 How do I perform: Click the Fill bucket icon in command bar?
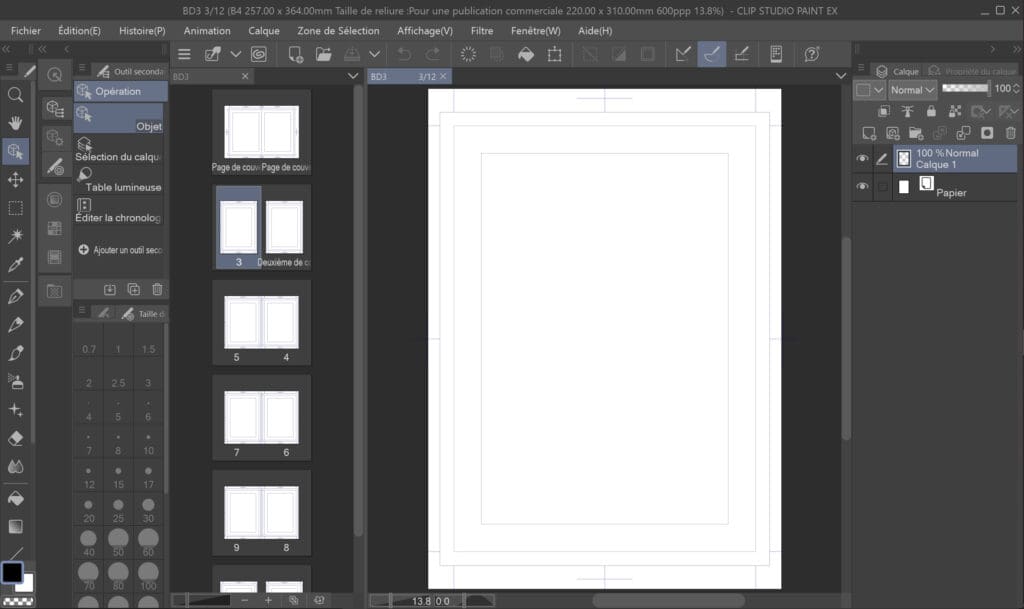526,54
